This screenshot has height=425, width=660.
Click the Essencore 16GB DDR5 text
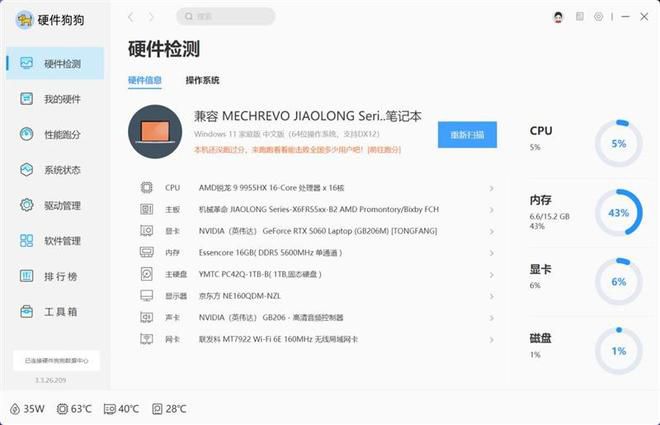270,252
